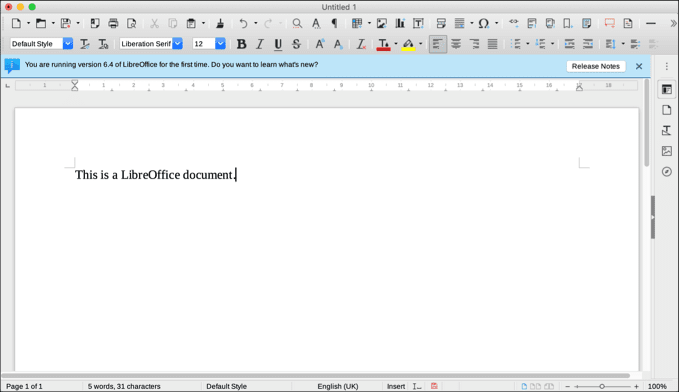This screenshot has width=679, height=392.
Task: Toggle the bulleted list
Action: point(515,44)
